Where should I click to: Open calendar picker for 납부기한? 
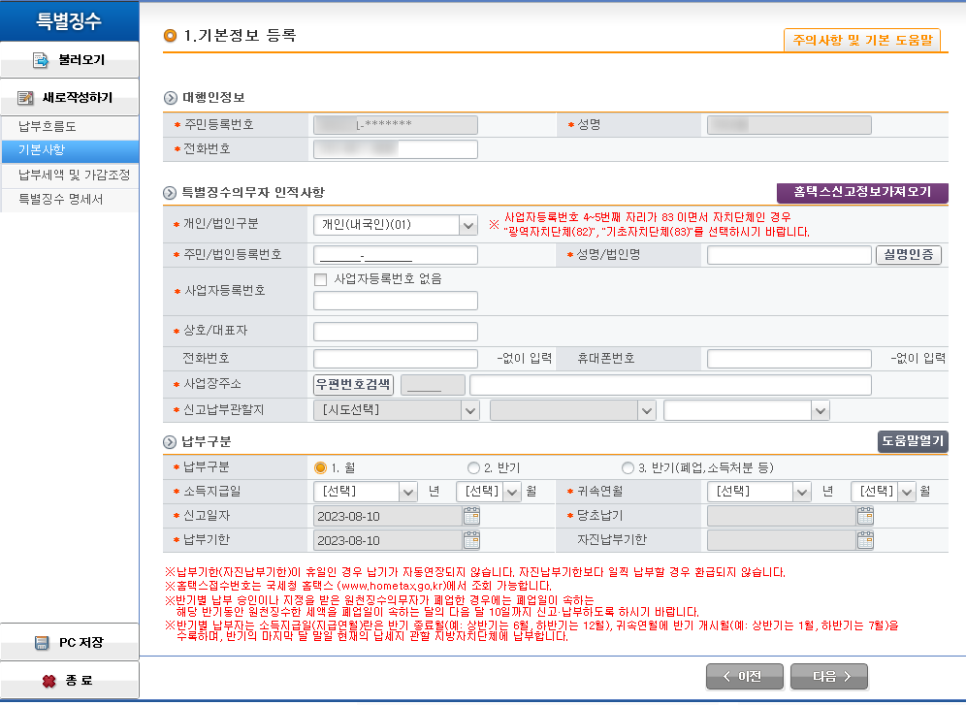coord(471,541)
